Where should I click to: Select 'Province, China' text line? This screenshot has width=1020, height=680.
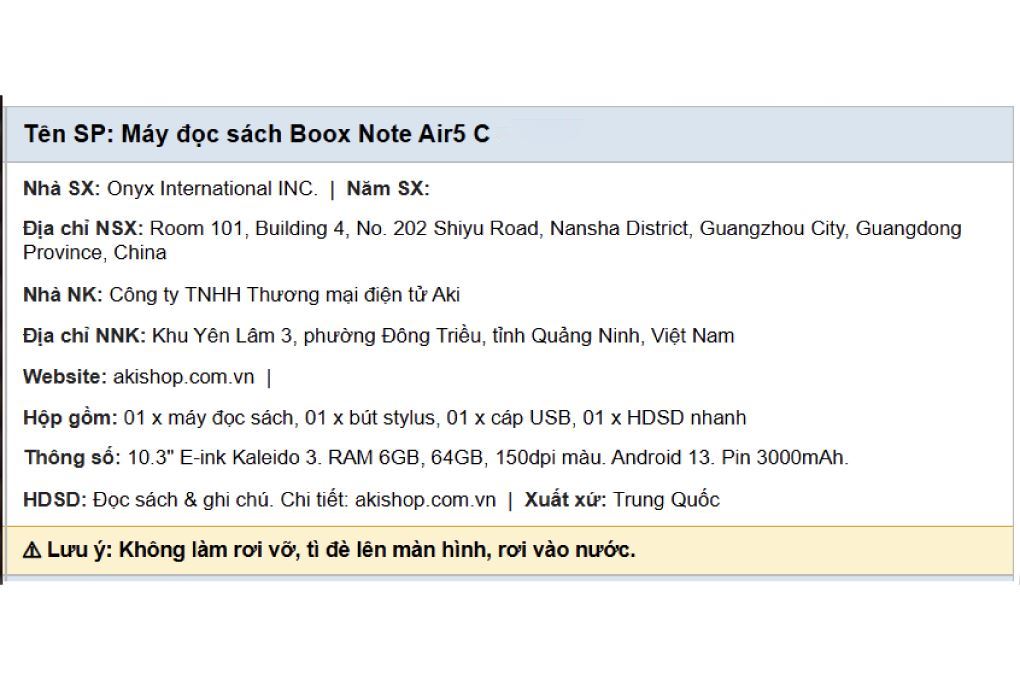pyautogui.click(x=95, y=252)
